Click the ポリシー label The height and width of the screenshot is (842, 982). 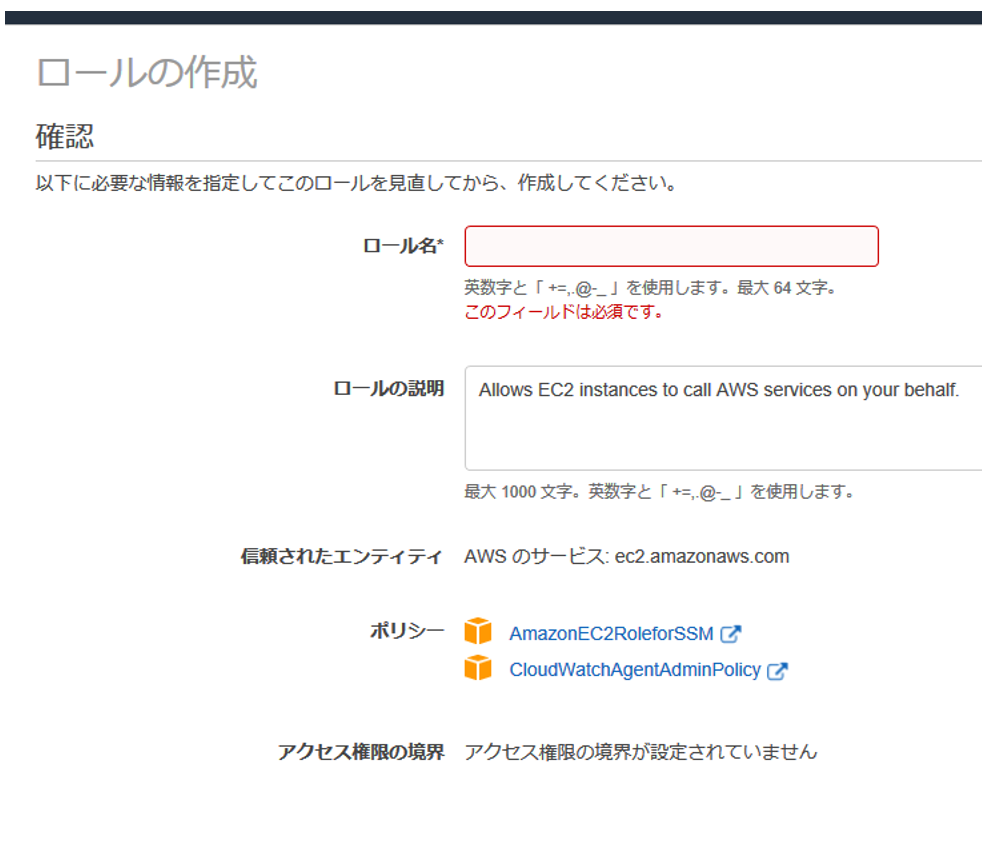(407, 631)
